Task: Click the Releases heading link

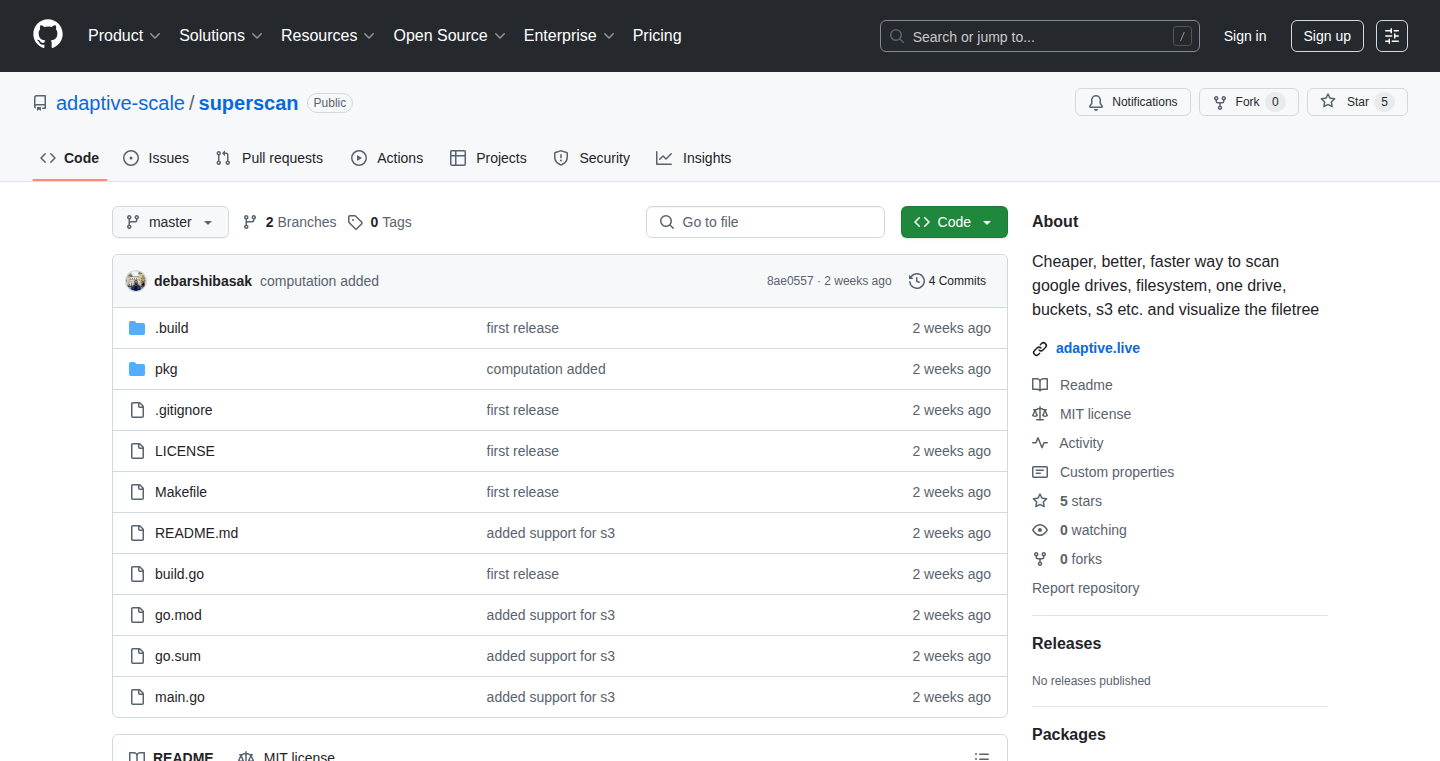Action: [x=1066, y=644]
